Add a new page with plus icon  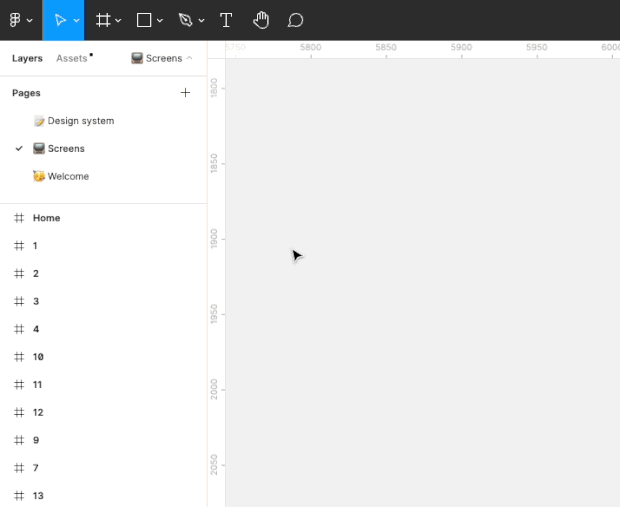pyautogui.click(x=185, y=93)
